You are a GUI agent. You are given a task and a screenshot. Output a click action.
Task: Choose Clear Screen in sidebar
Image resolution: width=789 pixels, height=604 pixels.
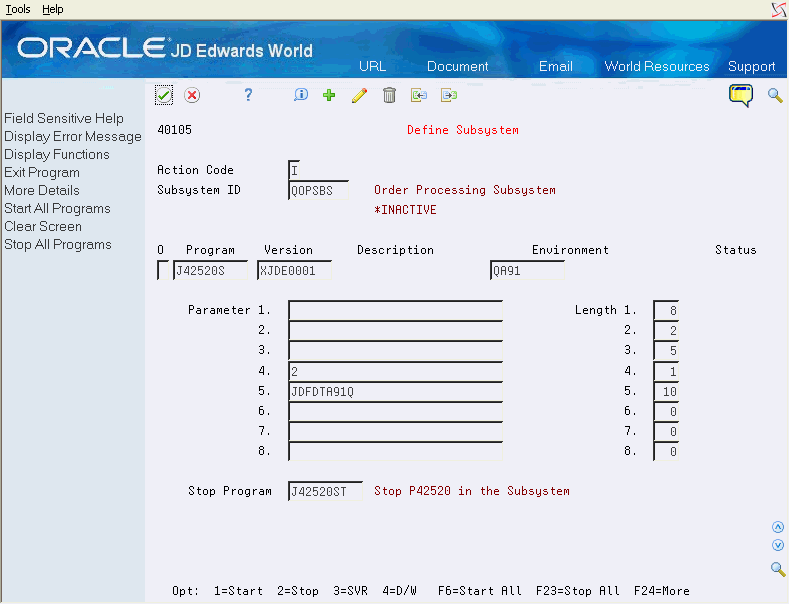point(43,226)
